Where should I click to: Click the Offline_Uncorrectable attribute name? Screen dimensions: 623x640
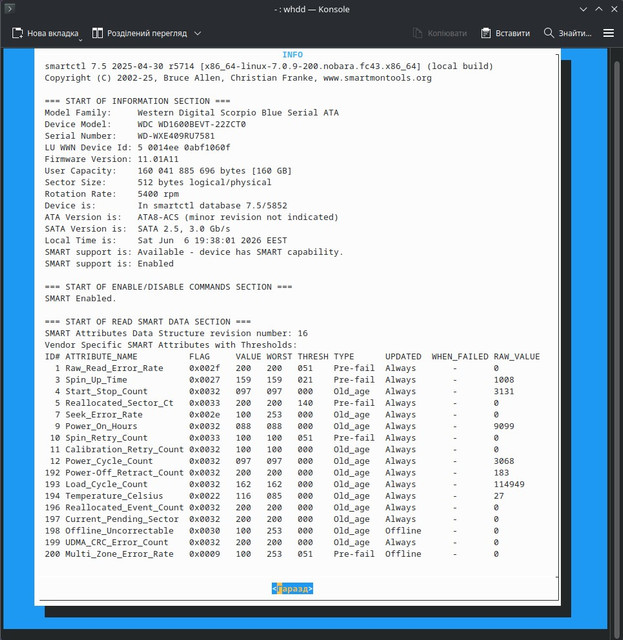tap(119, 531)
